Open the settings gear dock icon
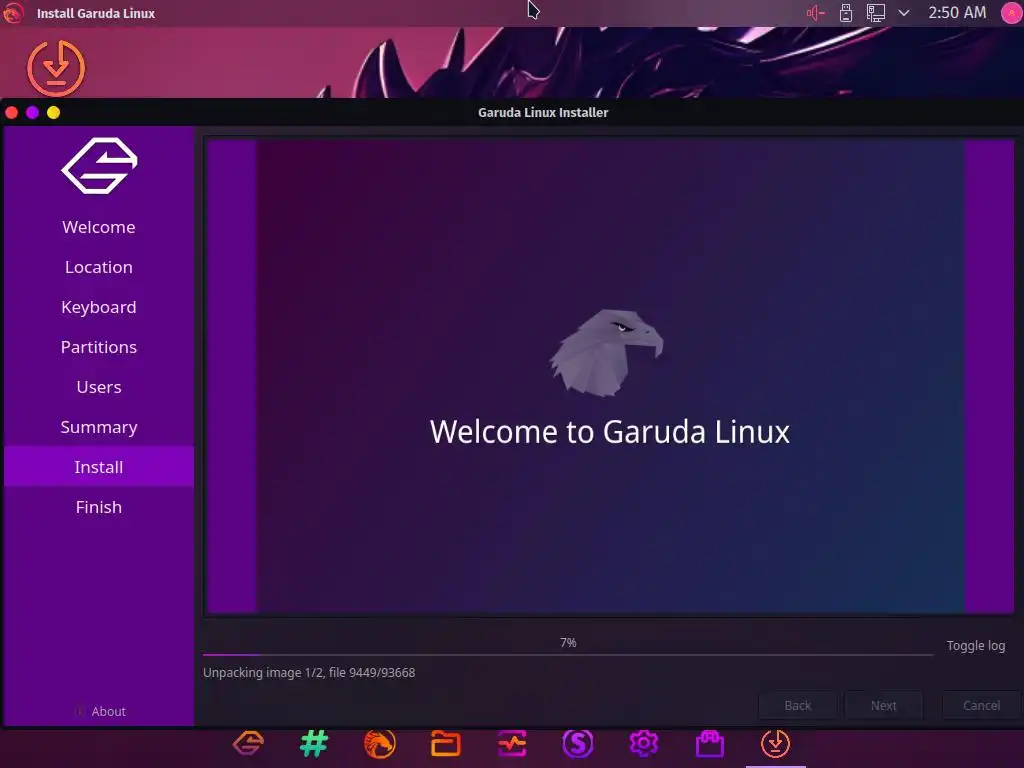The image size is (1024, 768). [x=643, y=743]
